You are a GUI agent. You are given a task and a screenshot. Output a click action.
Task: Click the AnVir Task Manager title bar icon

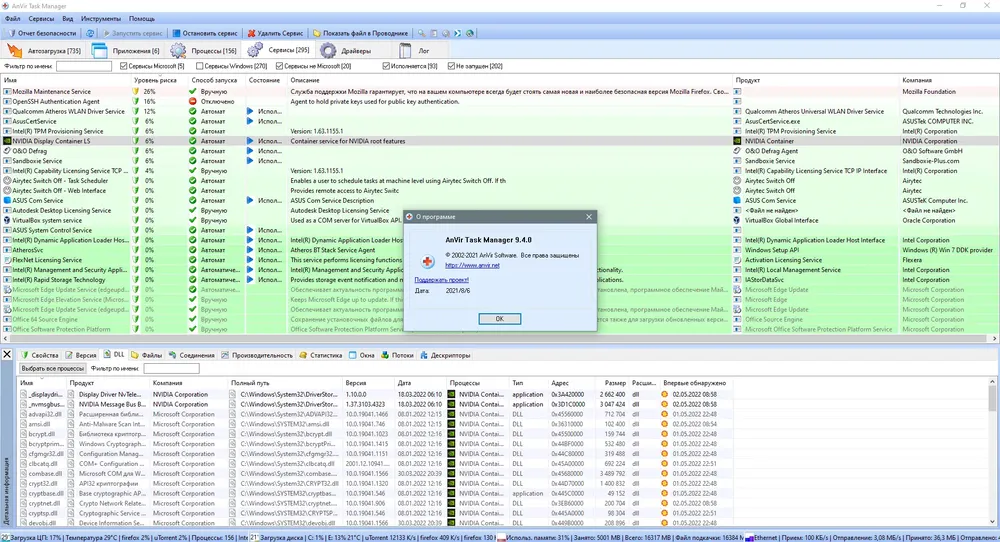(6, 6)
